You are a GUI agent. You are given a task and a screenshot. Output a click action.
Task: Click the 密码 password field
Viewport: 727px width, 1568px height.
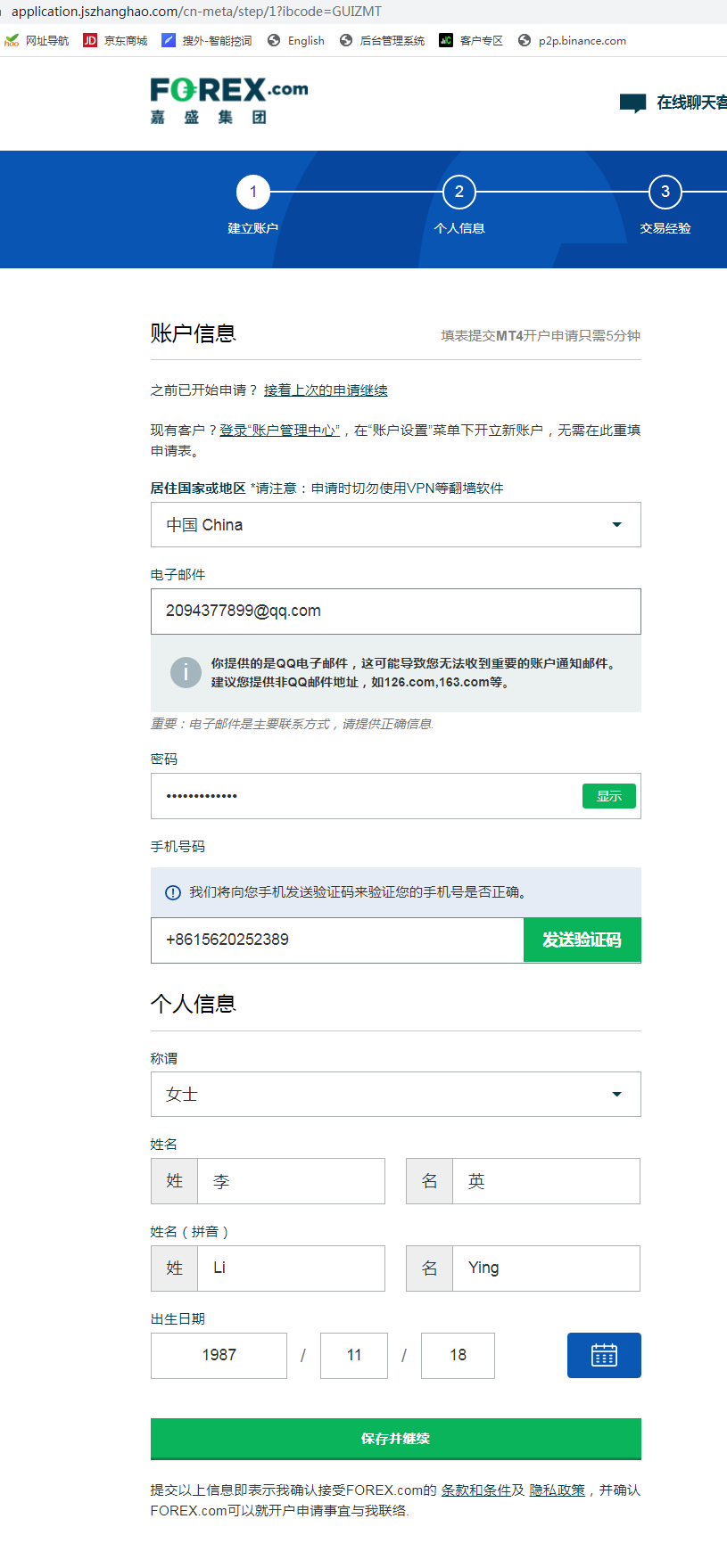pyautogui.click(x=366, y=796)
